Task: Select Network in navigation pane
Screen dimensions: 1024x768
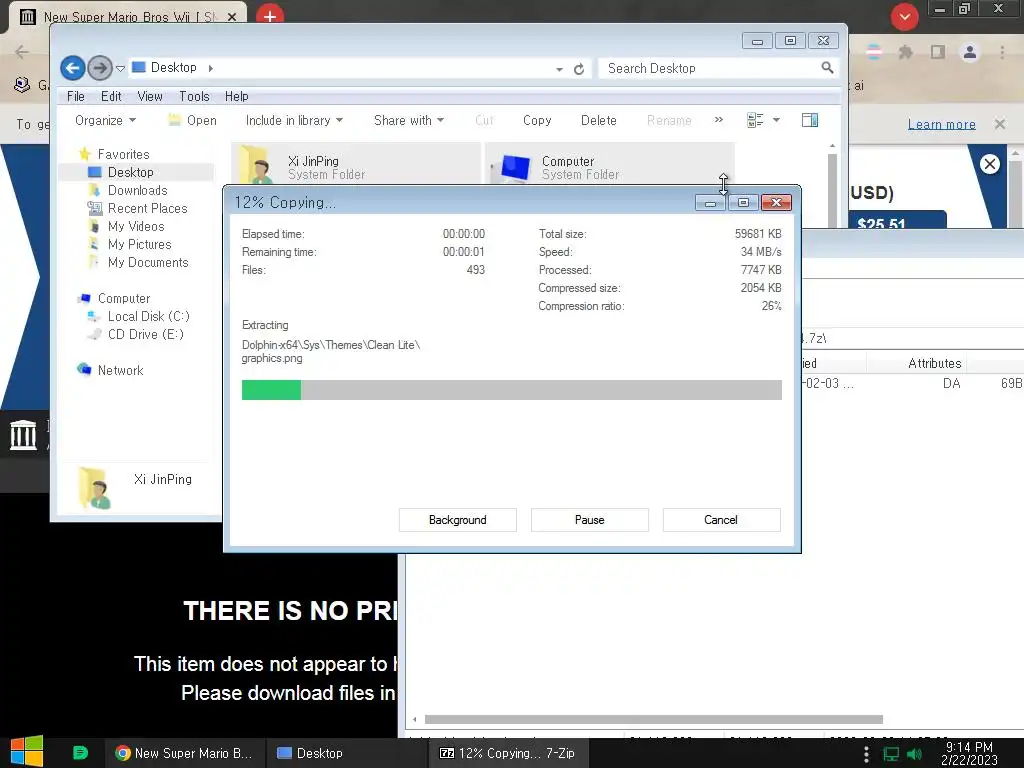Action: pyautogui.click(x=120, y=370)
